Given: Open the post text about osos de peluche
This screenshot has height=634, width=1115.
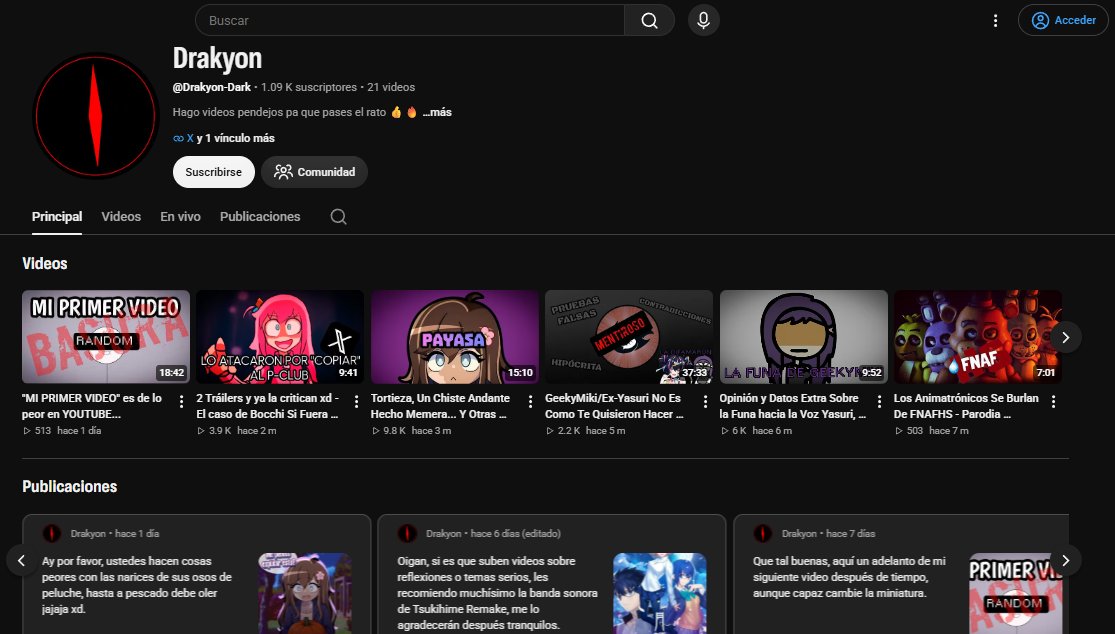Looking at the screenshot, I should [137, 585].
